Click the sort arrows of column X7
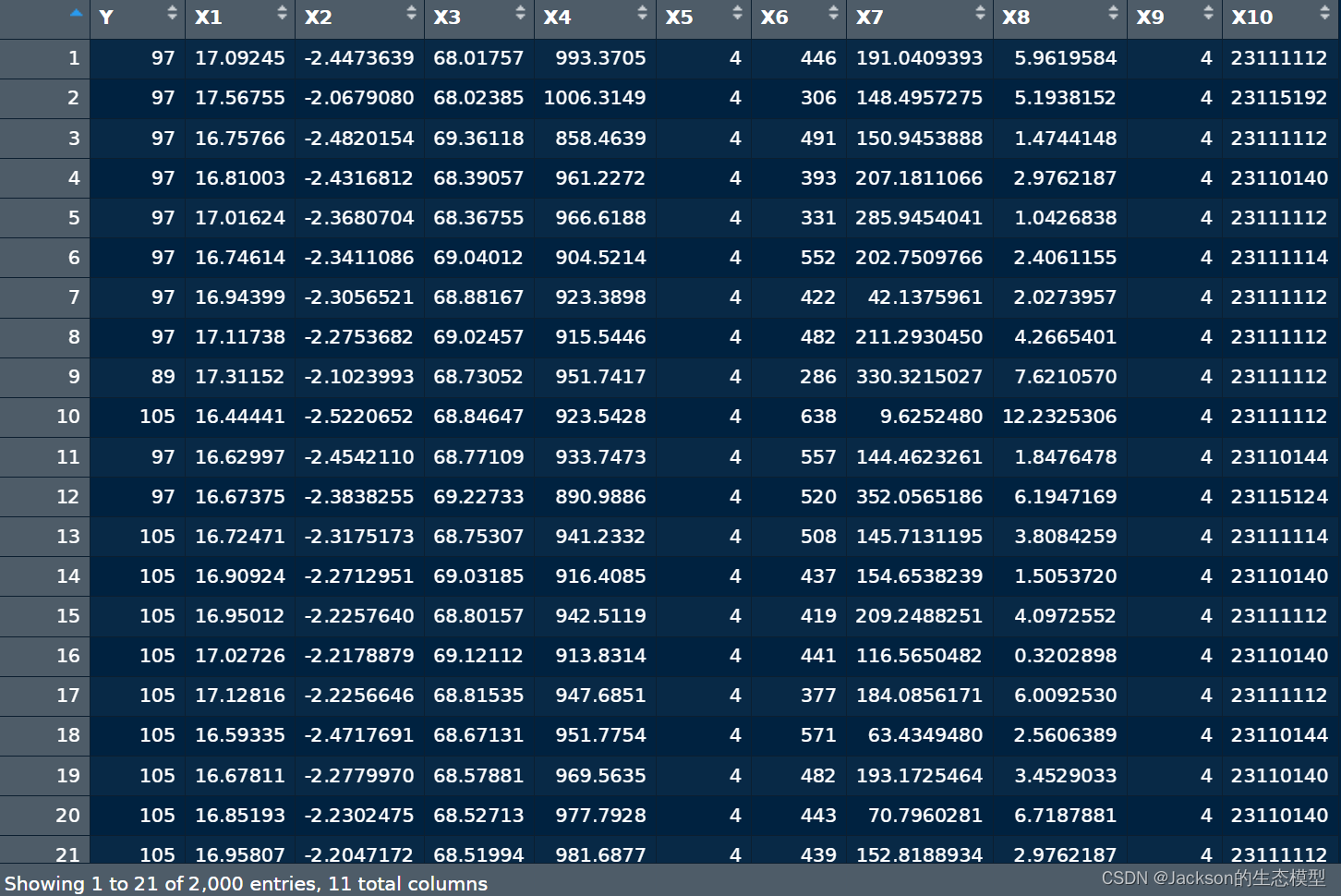This screenshot has height=896, width=1341. pos(980,13)
